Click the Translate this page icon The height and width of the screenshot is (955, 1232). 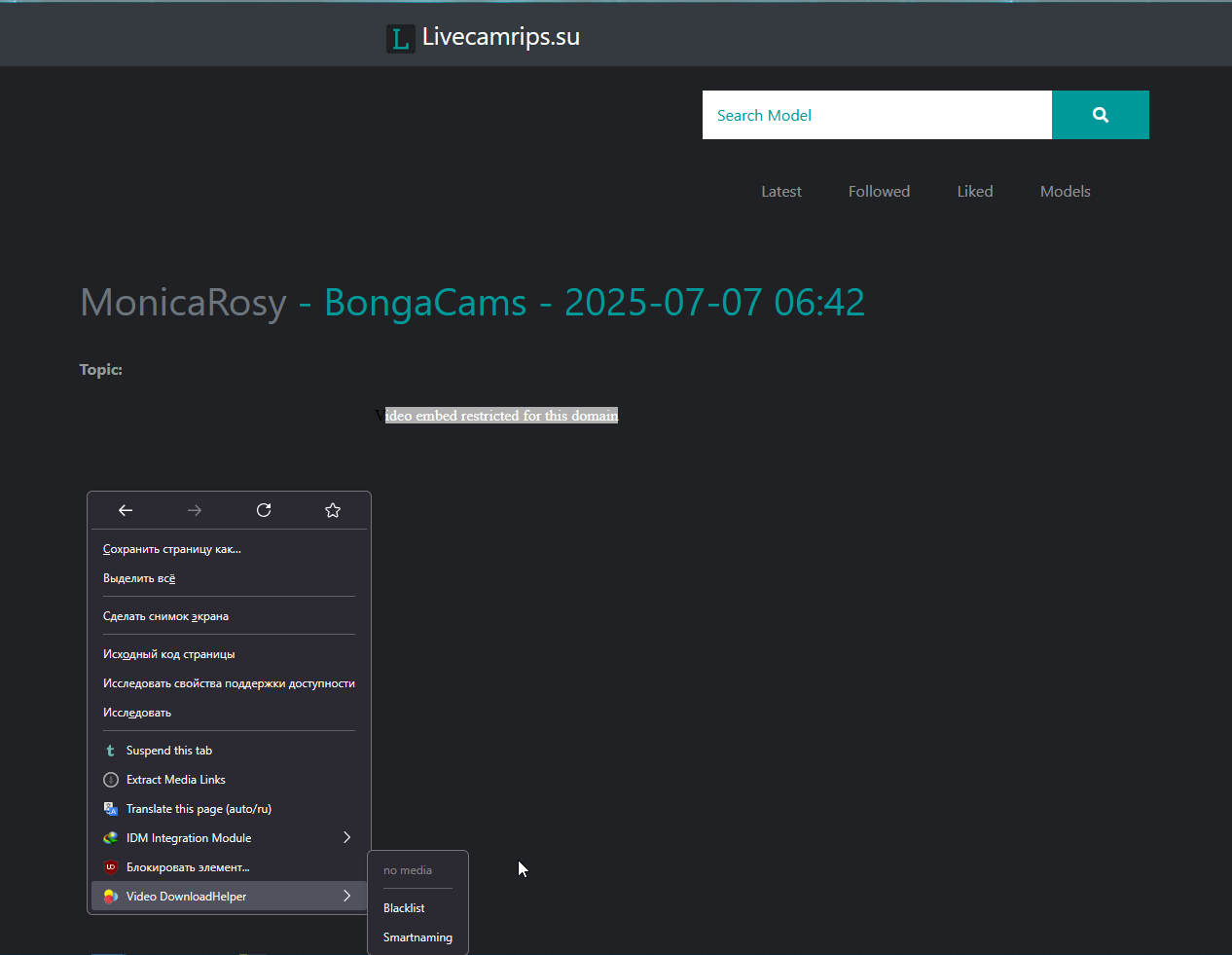(x=110, y=809)
